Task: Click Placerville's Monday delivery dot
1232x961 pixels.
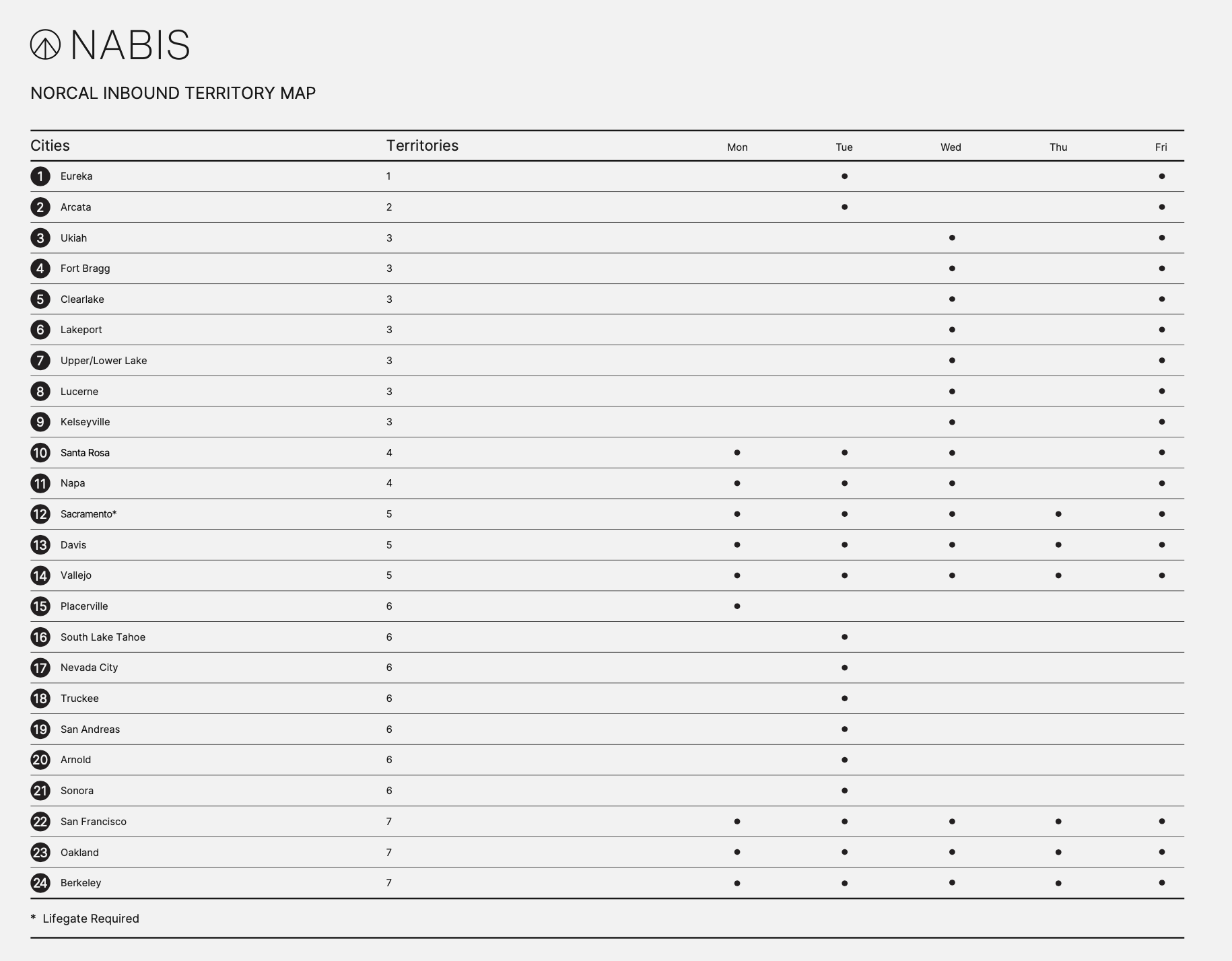Action: (x=737, y=606)
